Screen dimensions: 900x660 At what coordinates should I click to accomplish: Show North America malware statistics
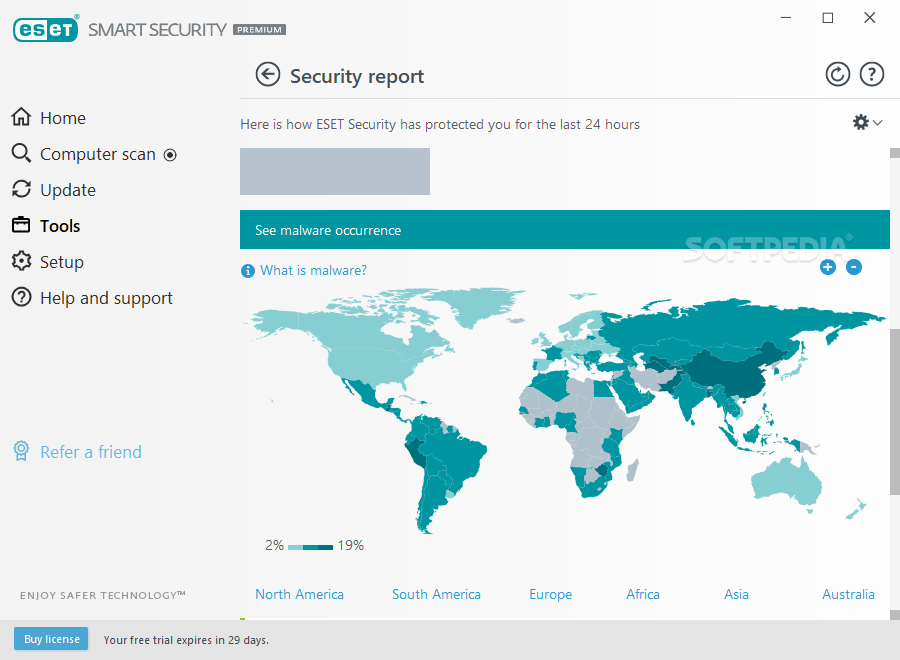point(299,595)
